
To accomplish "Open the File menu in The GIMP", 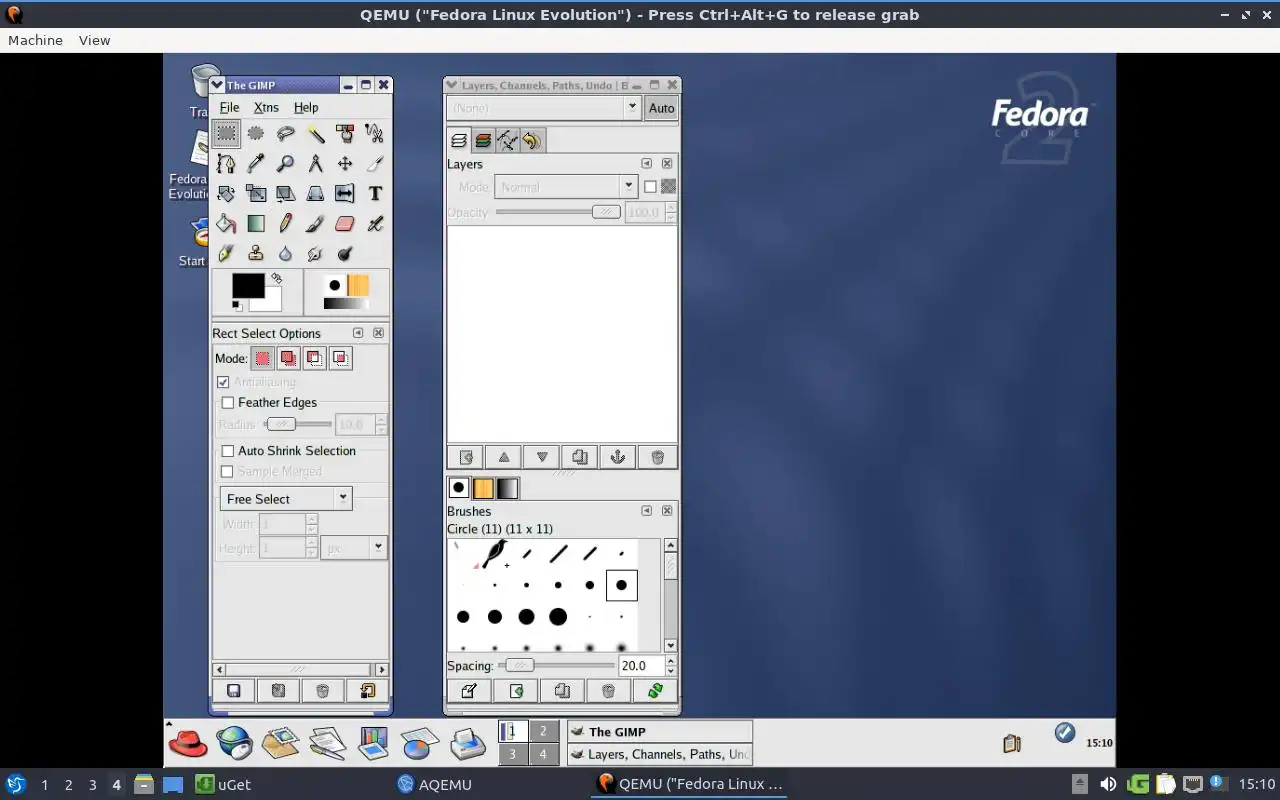I will pos(229,107).
